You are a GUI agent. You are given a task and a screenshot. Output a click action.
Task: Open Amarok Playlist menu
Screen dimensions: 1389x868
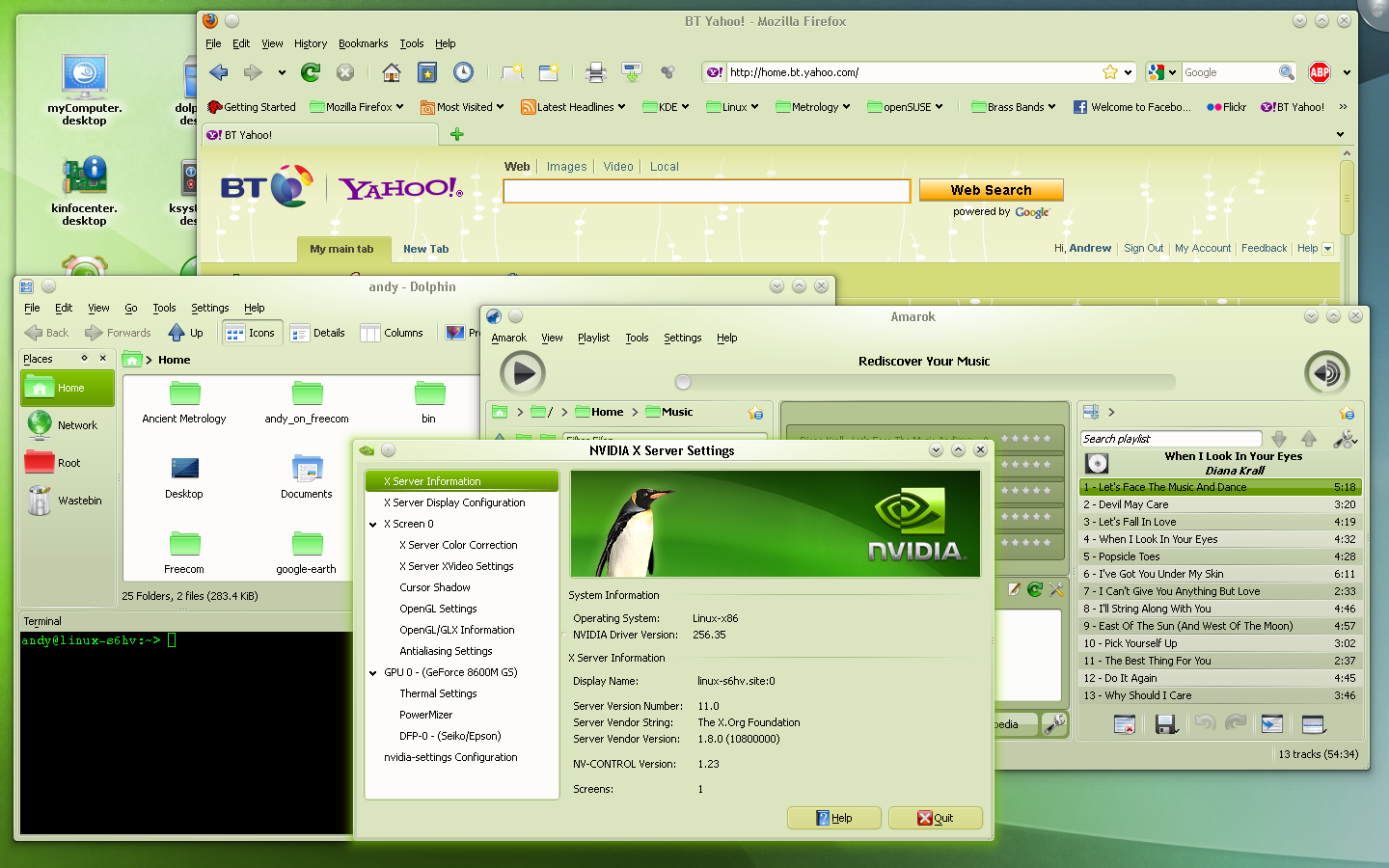click(x=593, y=338)
